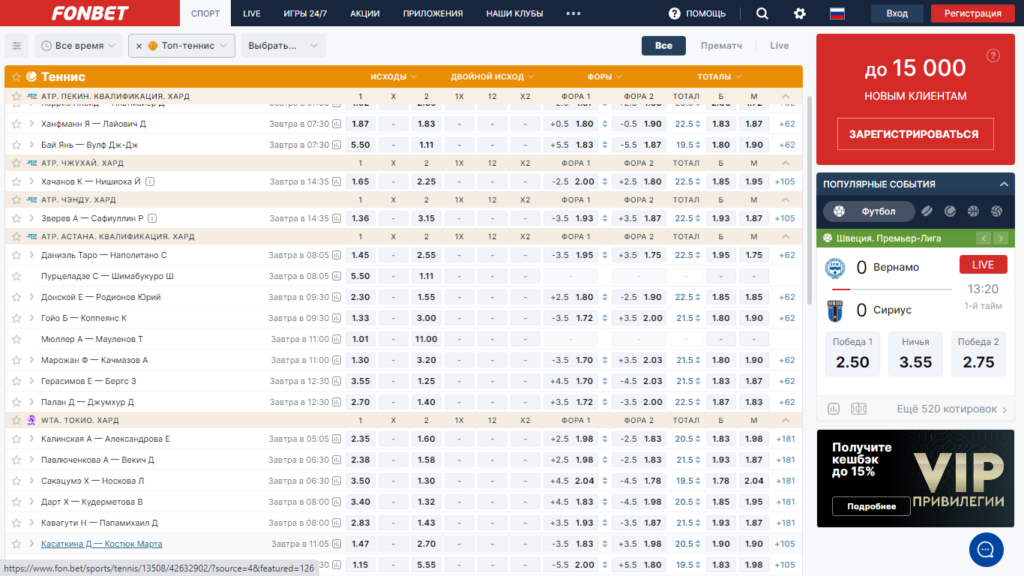Adjust handicap stepper for Ханфманн Я — Лайович Д
The image size is (1024, 576).
(605, 124)
